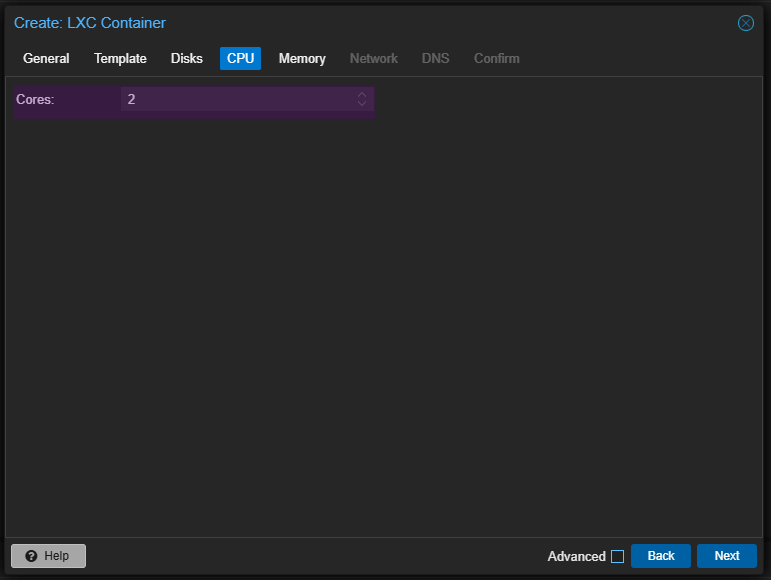Close the Create LXC Container dialog
The image size is (771, 580).
tap(745, 23)
